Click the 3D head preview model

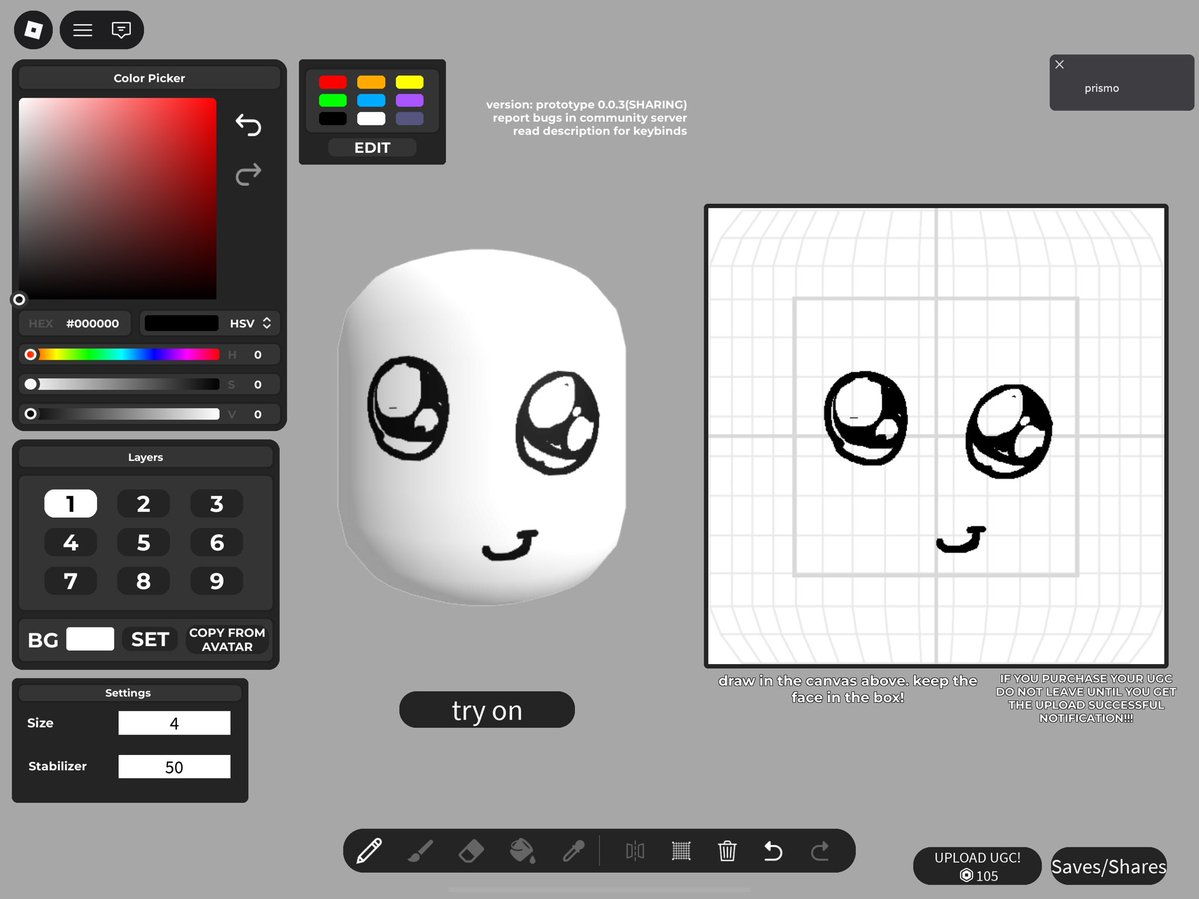[x=482, y=427]
